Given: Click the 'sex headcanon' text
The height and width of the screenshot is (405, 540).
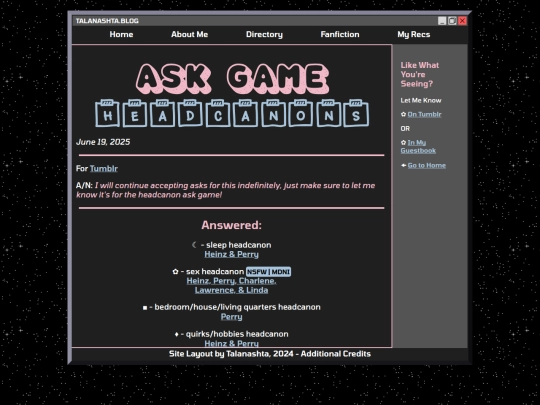Looking at the screenshot, I should click(215, 271).
